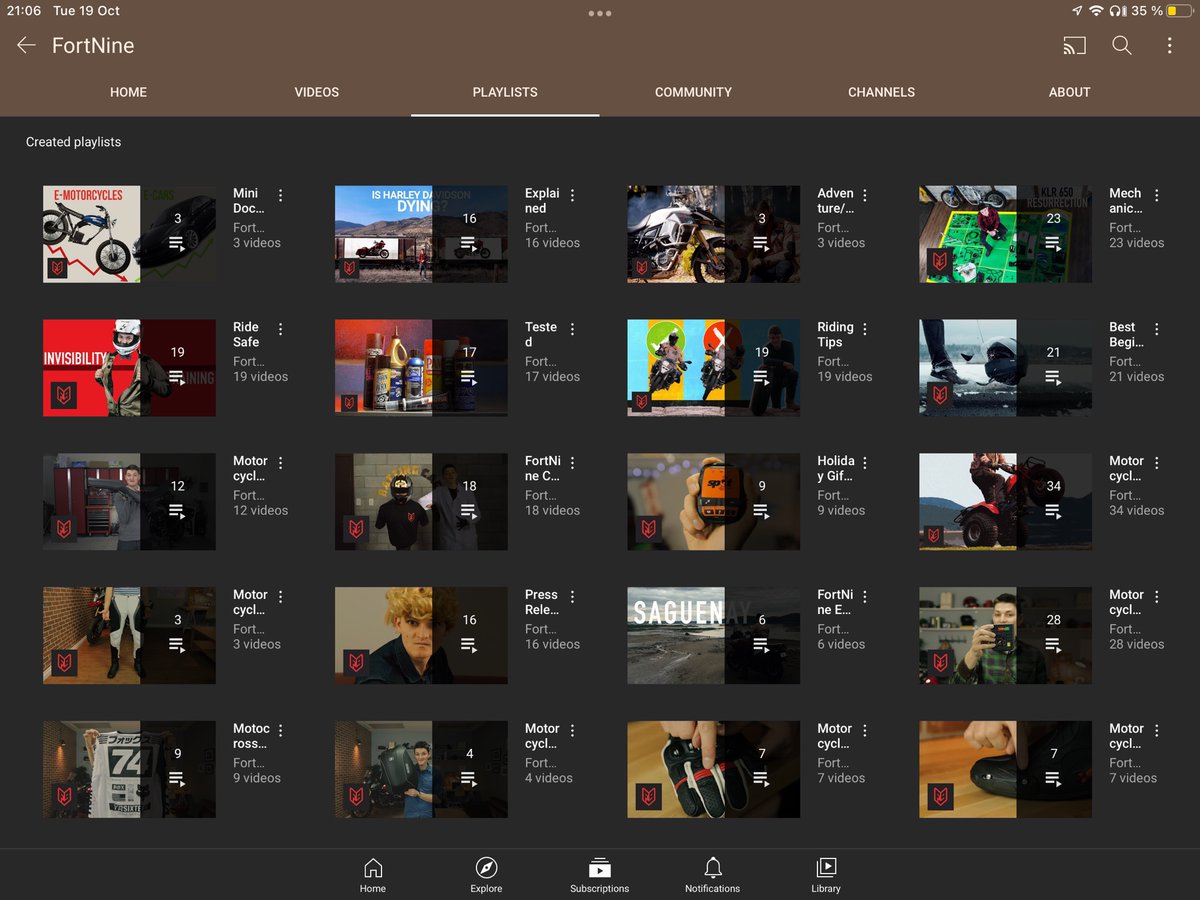This screenshot has width=1200, height=900.
Task: Open KLR 650 Resurrection playlist thumbnail
Action: click(1005, 234)
